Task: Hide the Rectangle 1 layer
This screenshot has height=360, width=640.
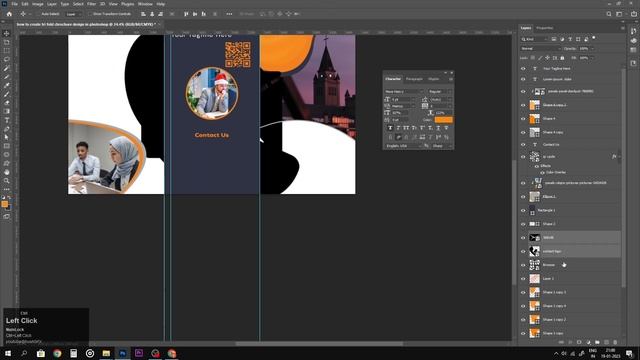Action: (523, 210)
